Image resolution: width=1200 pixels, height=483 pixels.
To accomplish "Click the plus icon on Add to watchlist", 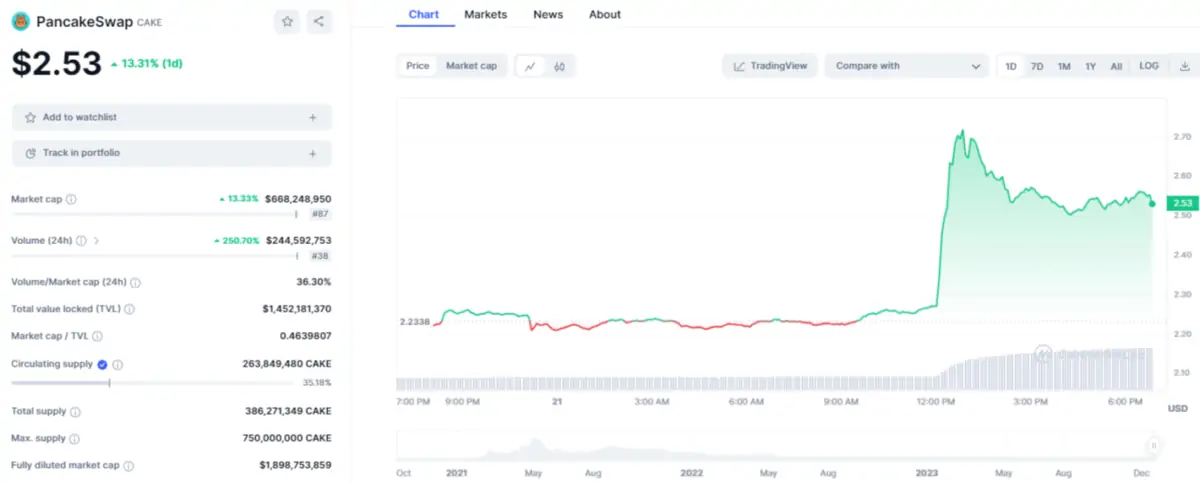I will click(312, 117).
